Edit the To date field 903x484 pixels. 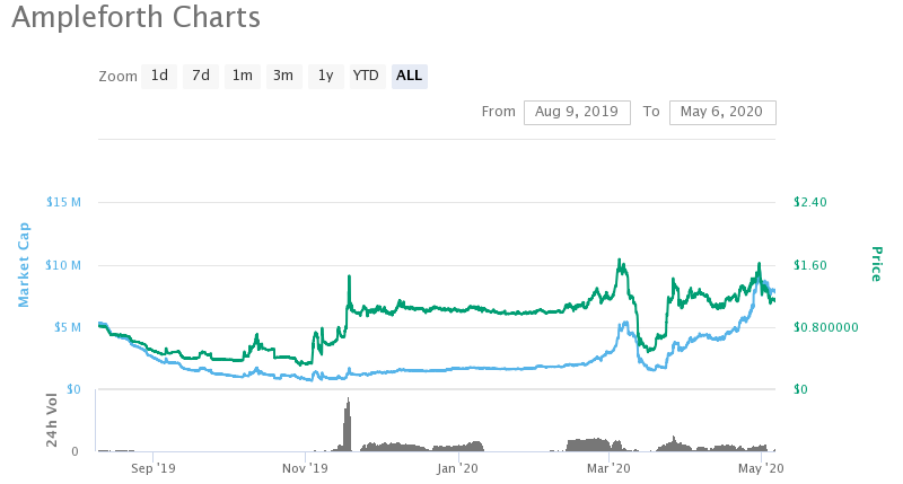[x=722, y=112]
